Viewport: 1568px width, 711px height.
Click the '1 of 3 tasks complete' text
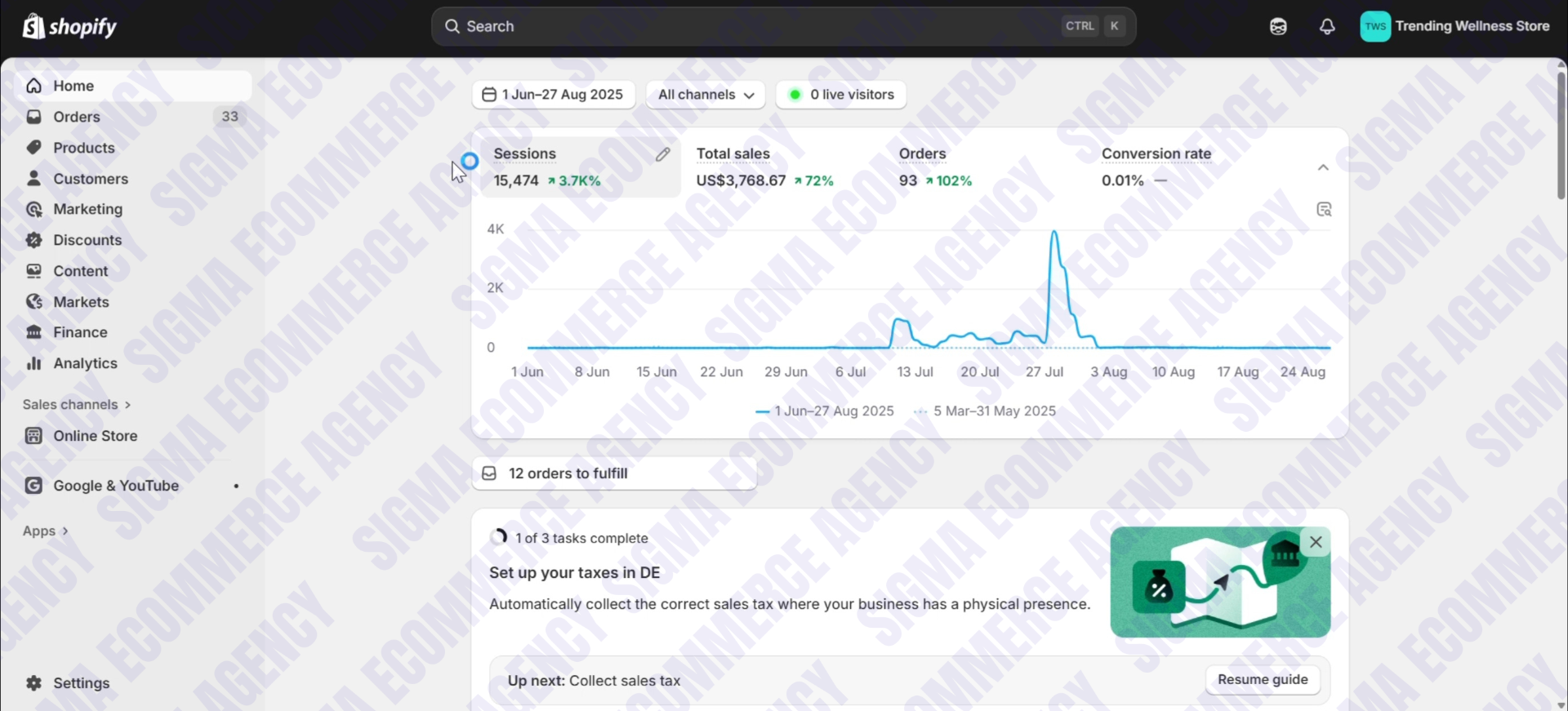(x=581, y=539)
